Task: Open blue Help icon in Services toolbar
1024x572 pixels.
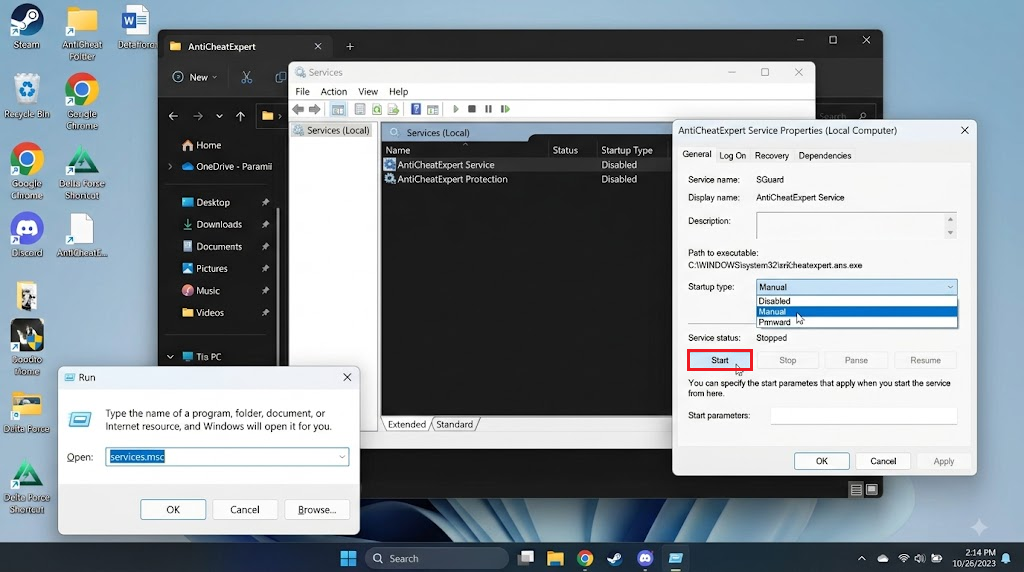Action: (415, 109)
